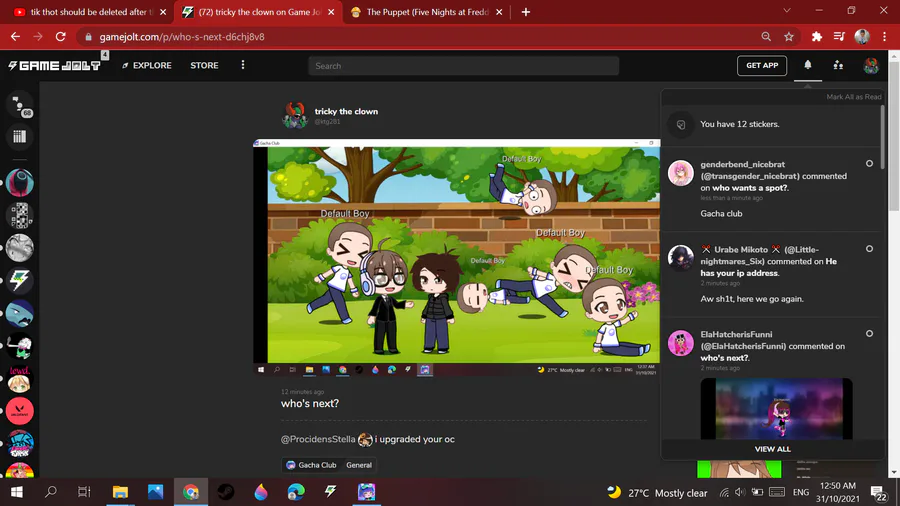
Task: Open genderbend_nicebrat's avatar
Action: coord(681,173)
